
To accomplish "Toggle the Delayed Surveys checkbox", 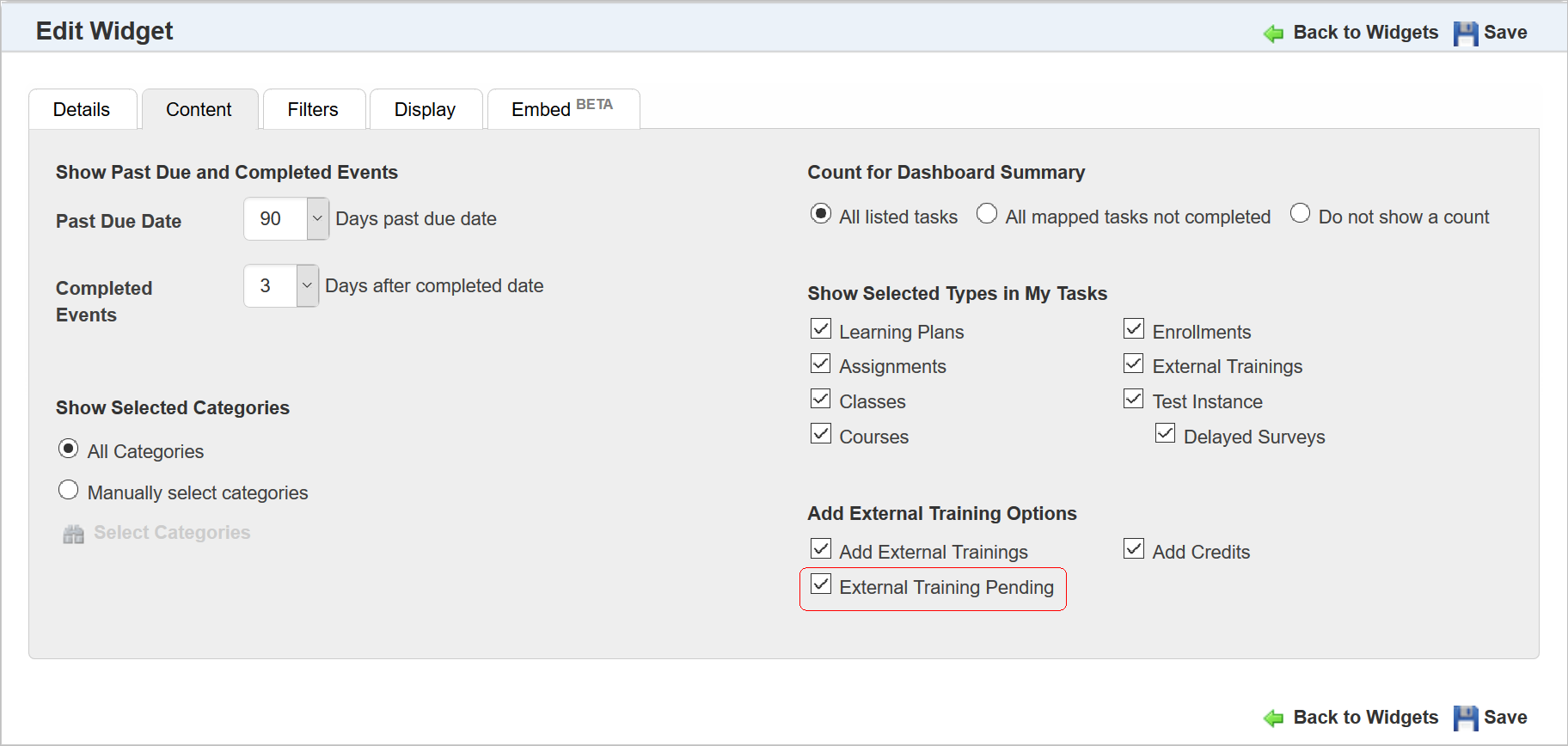I will click(x=1165, y=434).
